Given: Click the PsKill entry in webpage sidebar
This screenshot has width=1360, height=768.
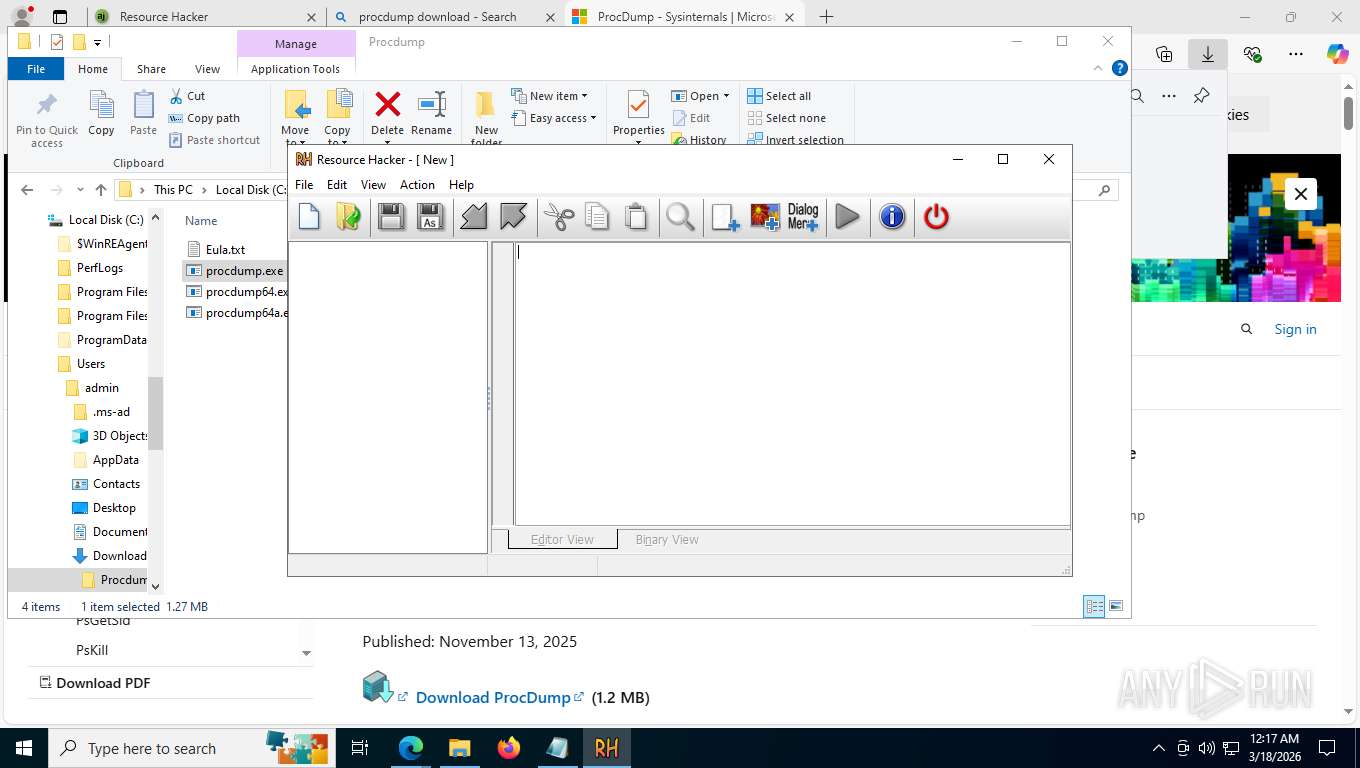Looking at the screenshot, I should (x=92, y=650).
